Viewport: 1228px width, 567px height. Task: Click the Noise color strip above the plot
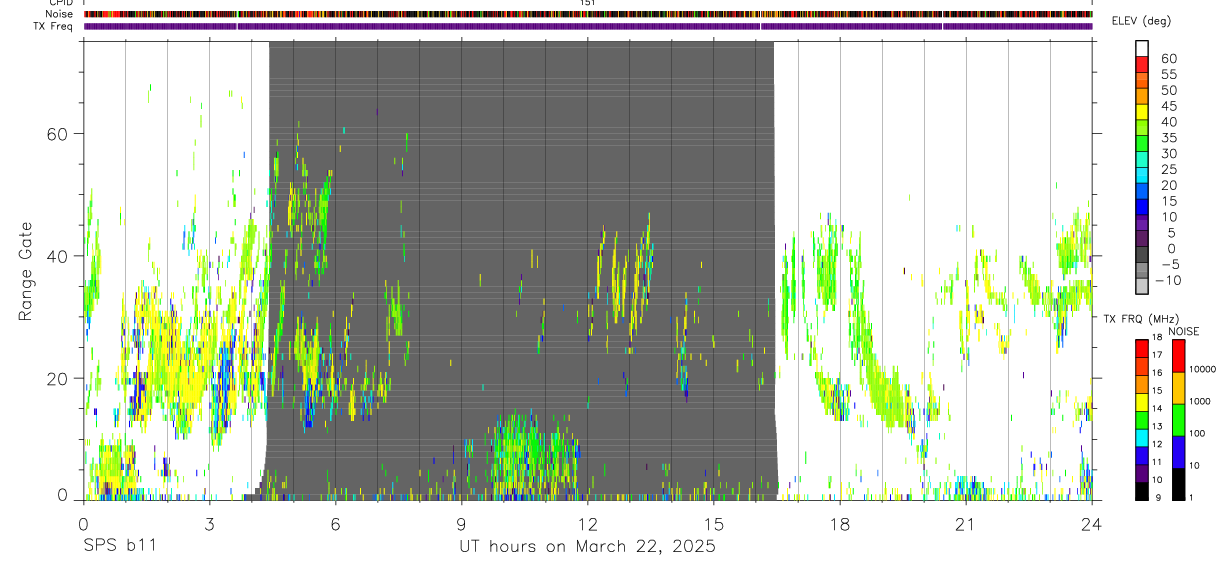pos(588,14)
